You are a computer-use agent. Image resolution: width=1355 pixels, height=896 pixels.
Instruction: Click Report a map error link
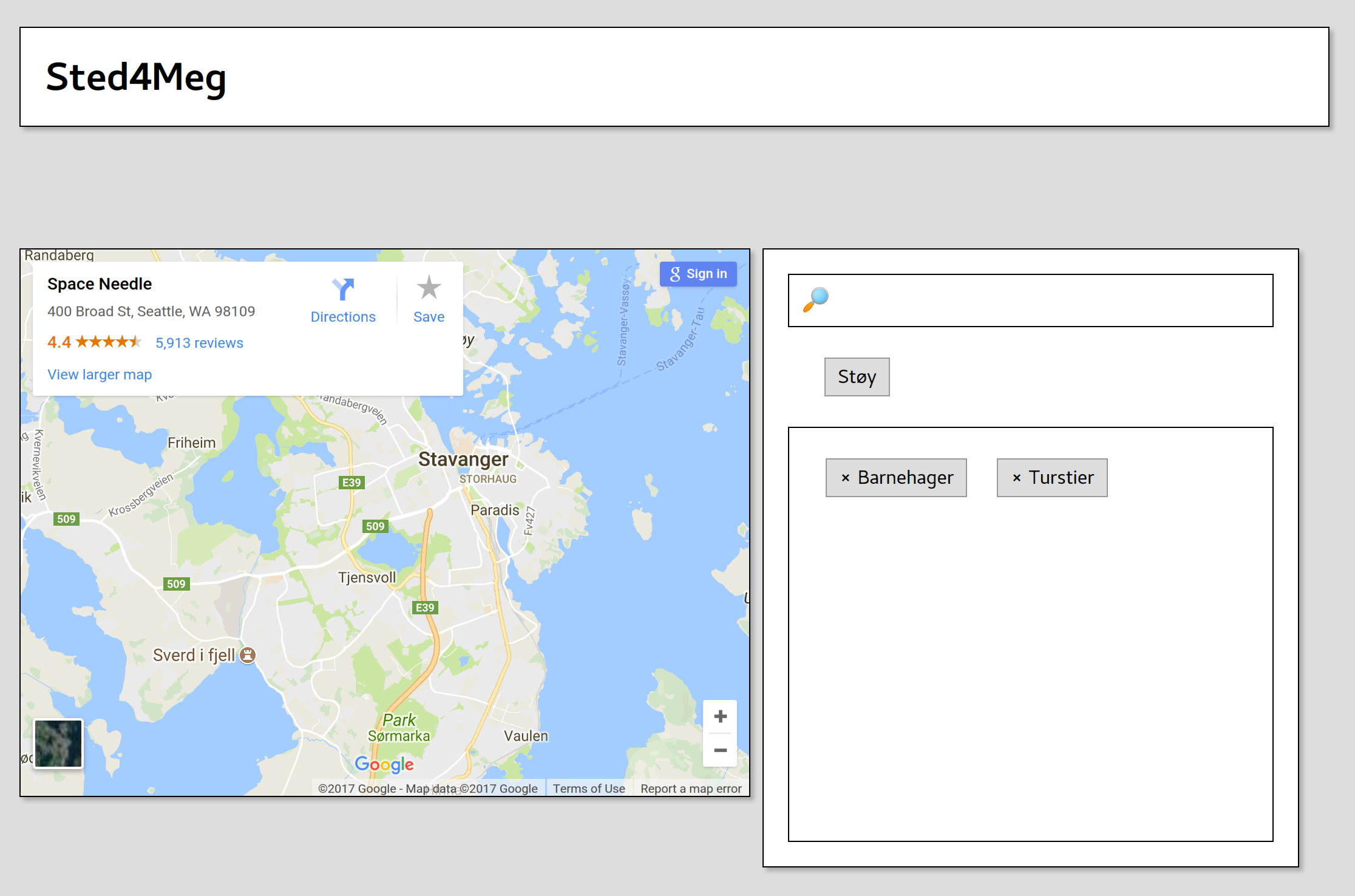[691, 789]
